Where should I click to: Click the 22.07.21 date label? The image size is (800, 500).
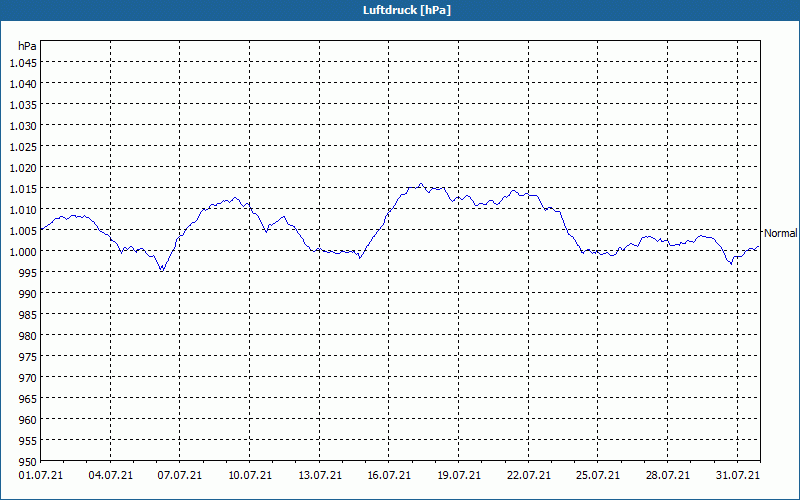[529, 476]
